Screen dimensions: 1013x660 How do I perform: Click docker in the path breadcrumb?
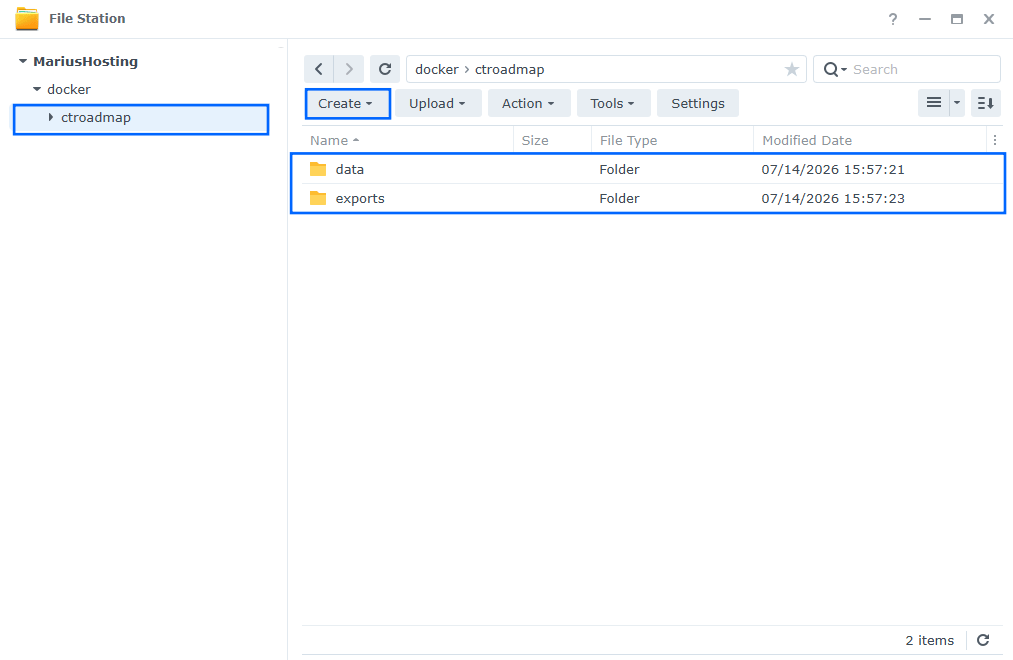click(437, 69)
